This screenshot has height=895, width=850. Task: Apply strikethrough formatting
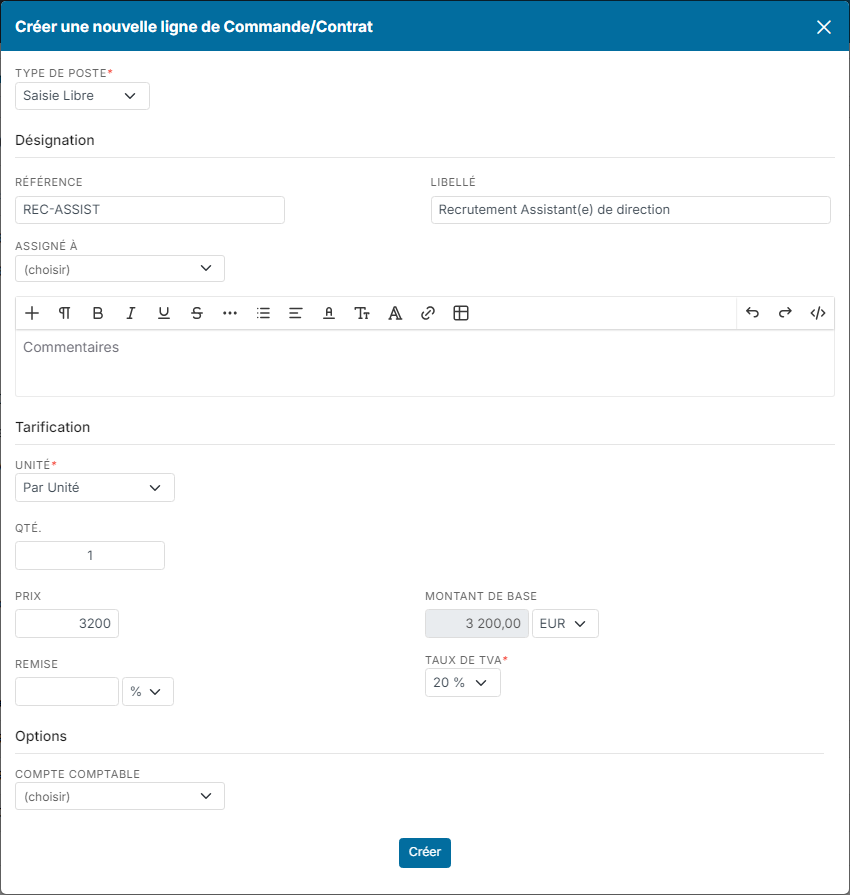tap(197, 313)
